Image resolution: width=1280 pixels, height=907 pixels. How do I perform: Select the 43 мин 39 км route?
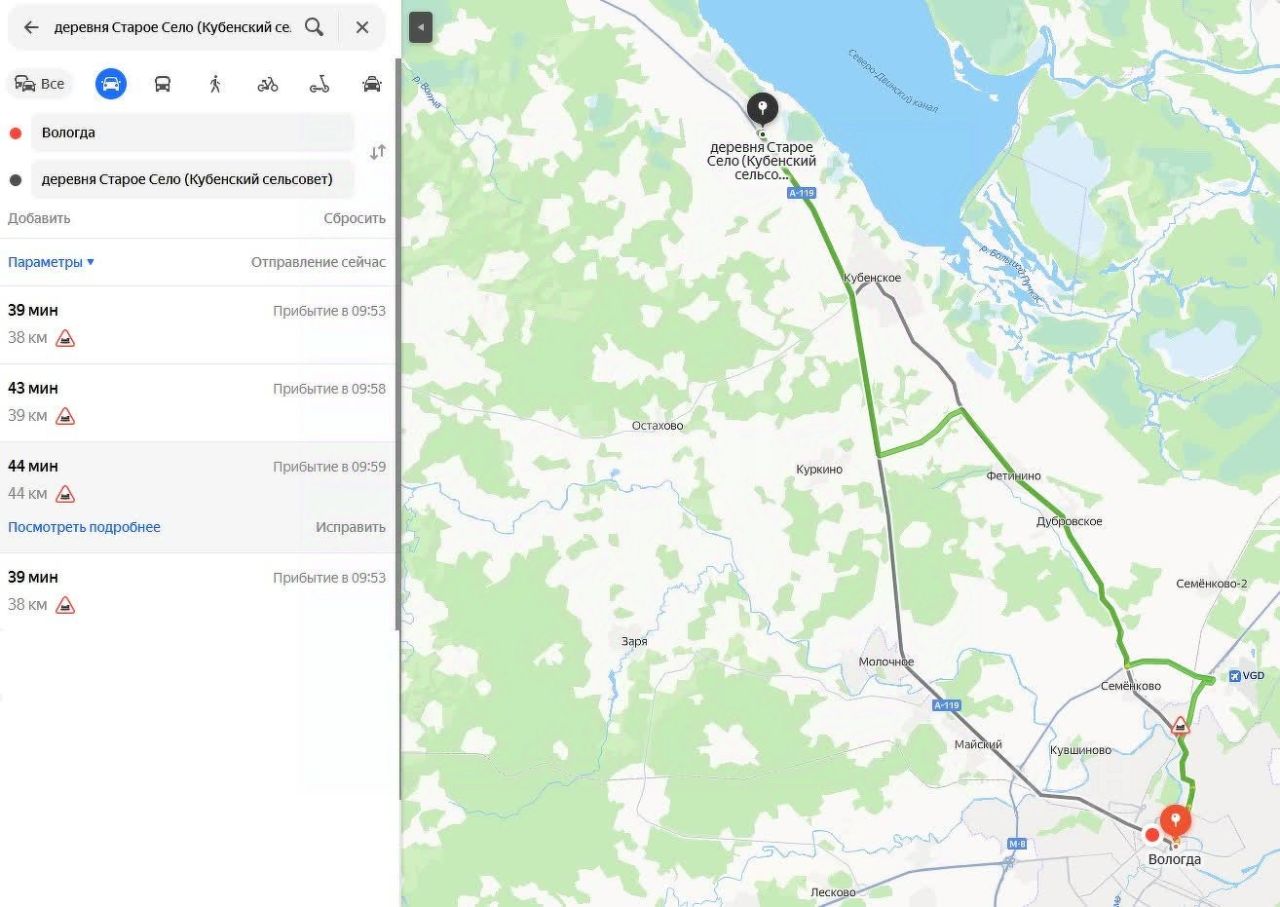[197, 402]
